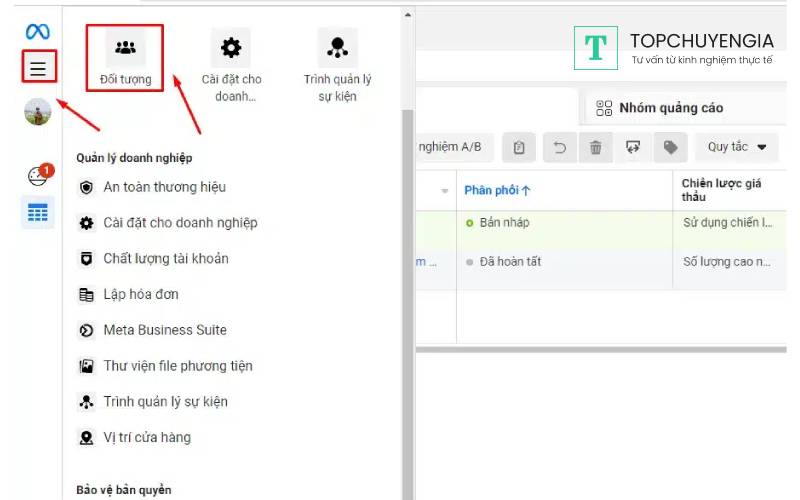
Task: Click An toàn thương hiệu menu item
Action: [x=164, y=187]
